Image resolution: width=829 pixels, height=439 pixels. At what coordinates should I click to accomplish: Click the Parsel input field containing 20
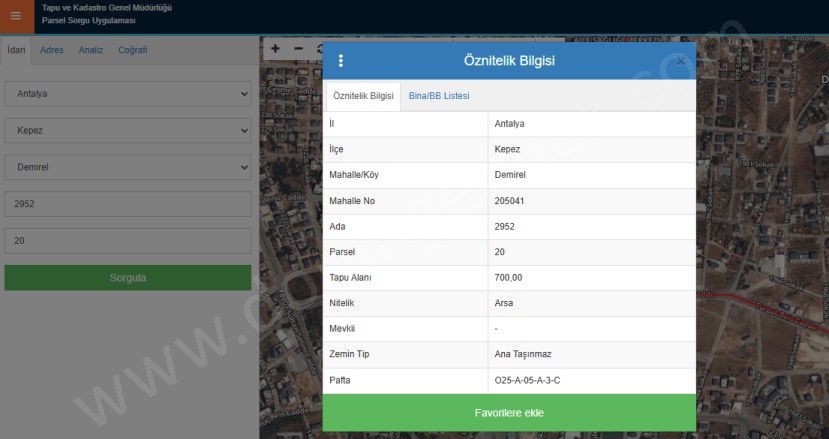[x=127, y=241]
